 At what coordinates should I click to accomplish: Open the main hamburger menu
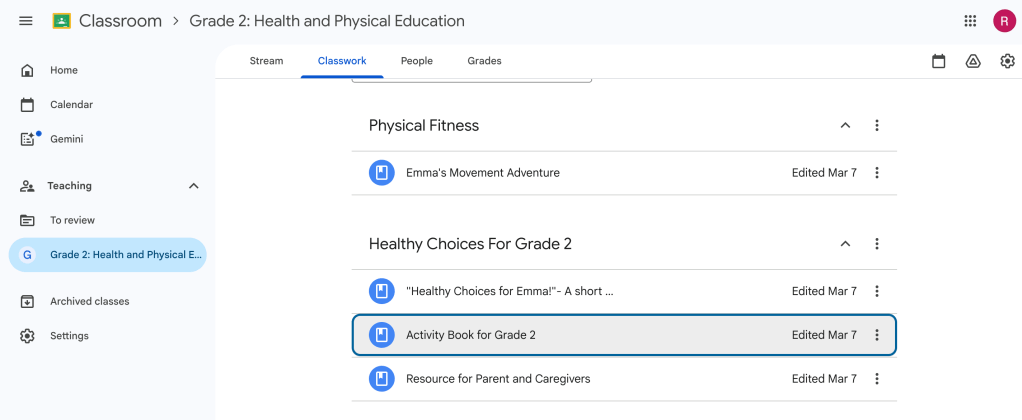point(26,21)
